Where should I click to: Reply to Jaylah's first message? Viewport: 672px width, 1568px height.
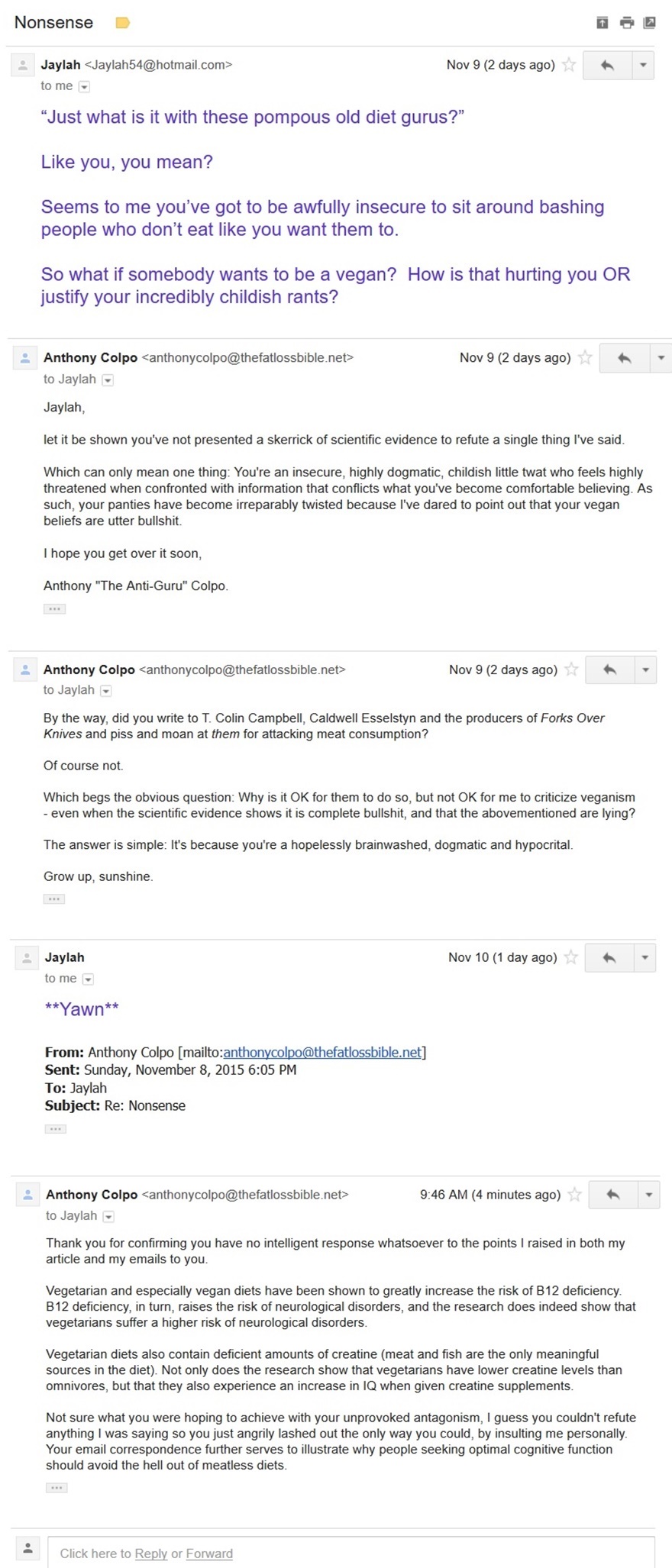607,66
